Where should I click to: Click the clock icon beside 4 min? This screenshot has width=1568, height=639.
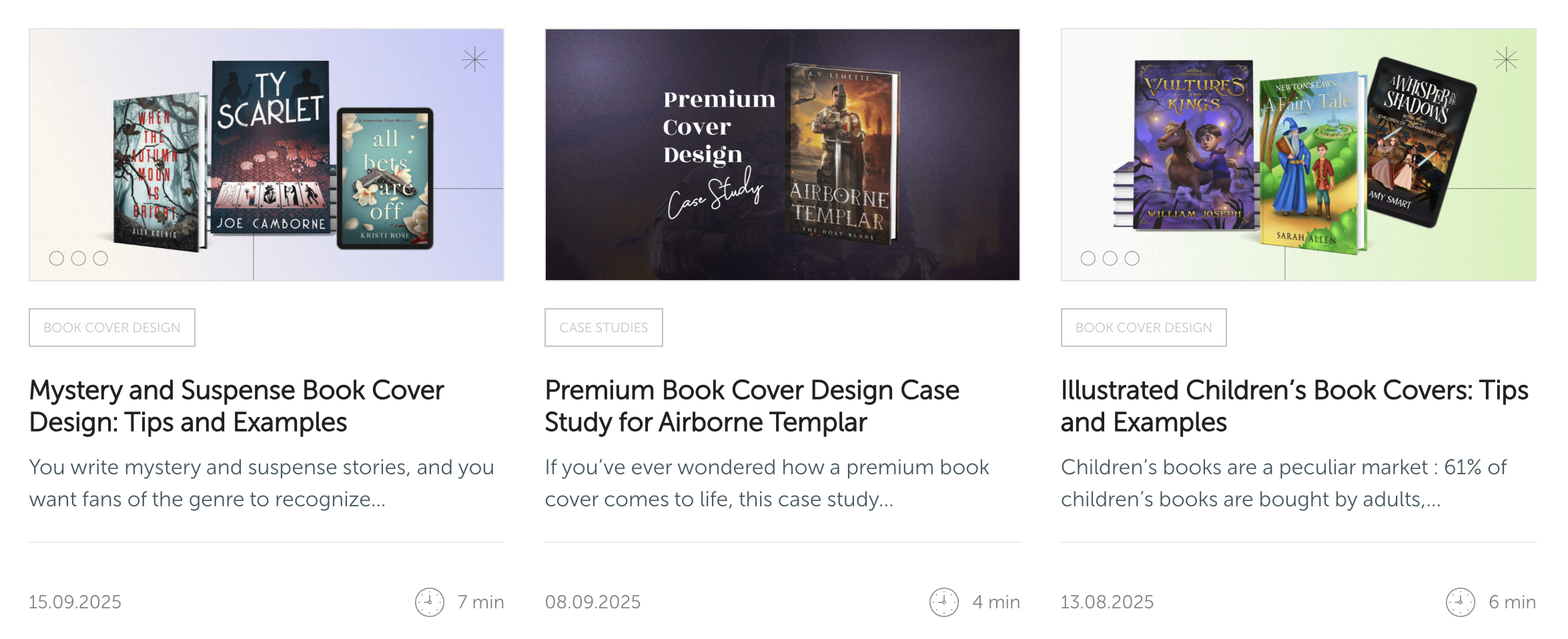(944, 602)
